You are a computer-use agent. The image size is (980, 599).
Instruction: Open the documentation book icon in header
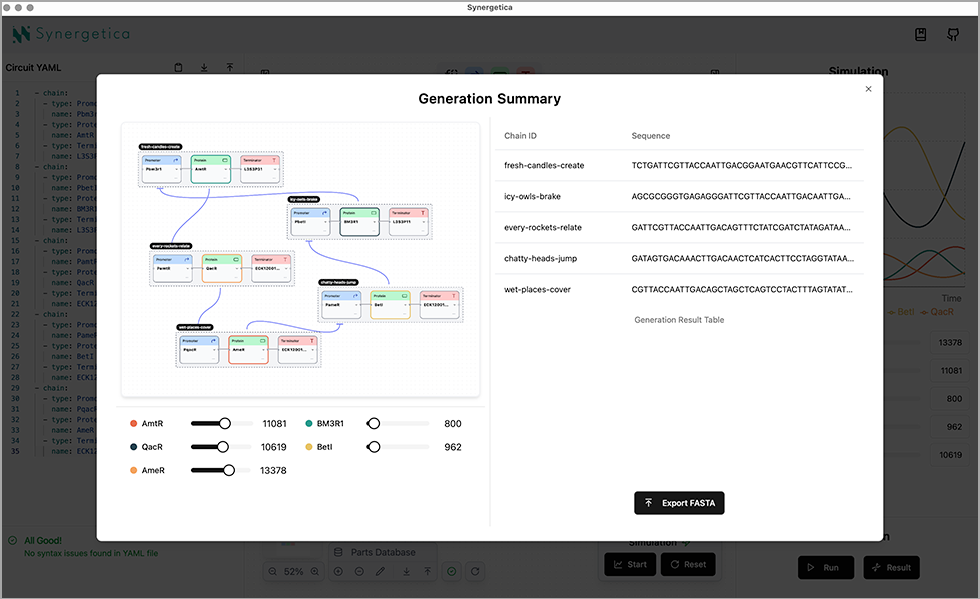[x=921, y=34]
